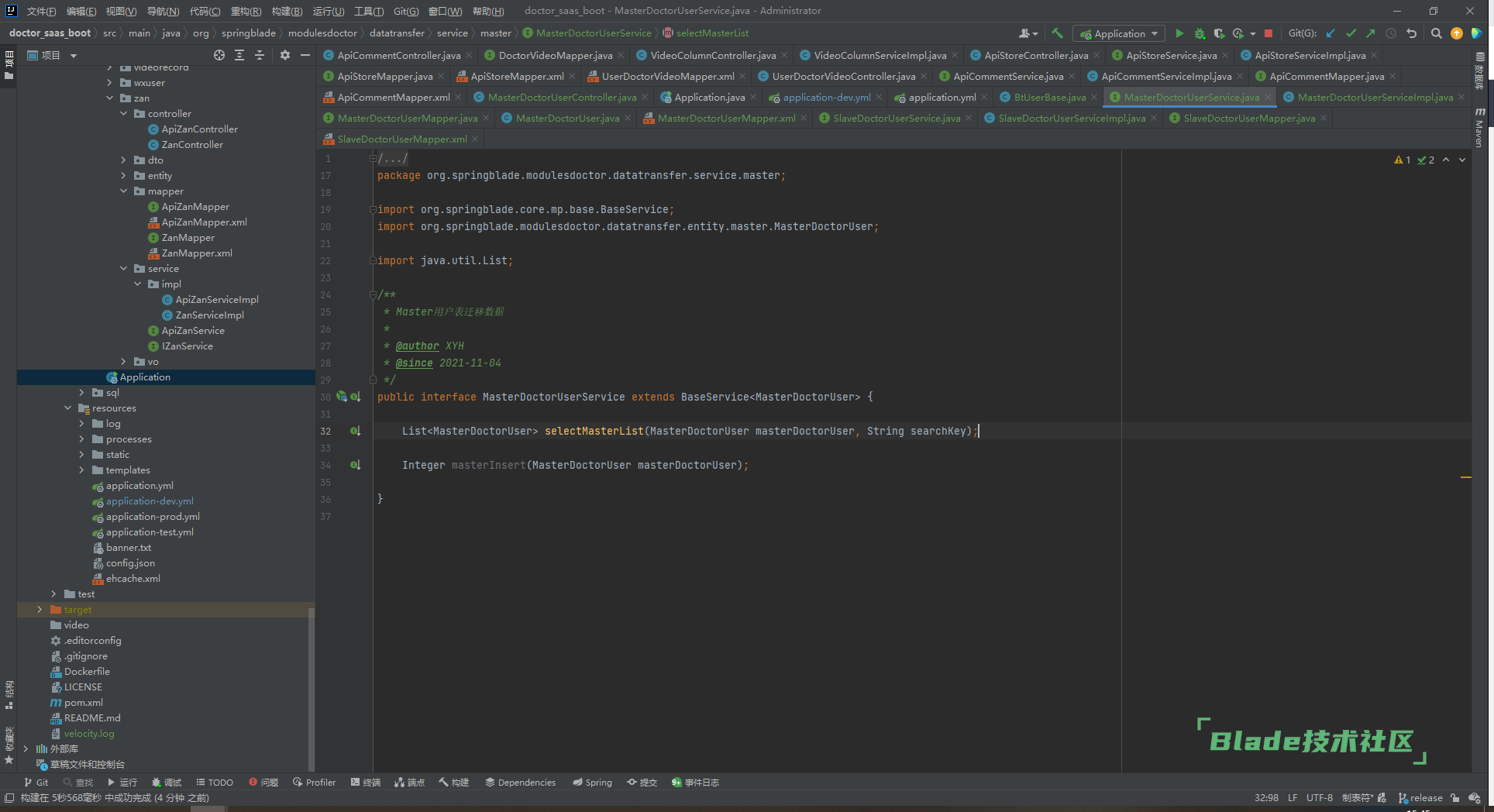Click the Project panel vertical scrollbar

click(x=312, y=690)
